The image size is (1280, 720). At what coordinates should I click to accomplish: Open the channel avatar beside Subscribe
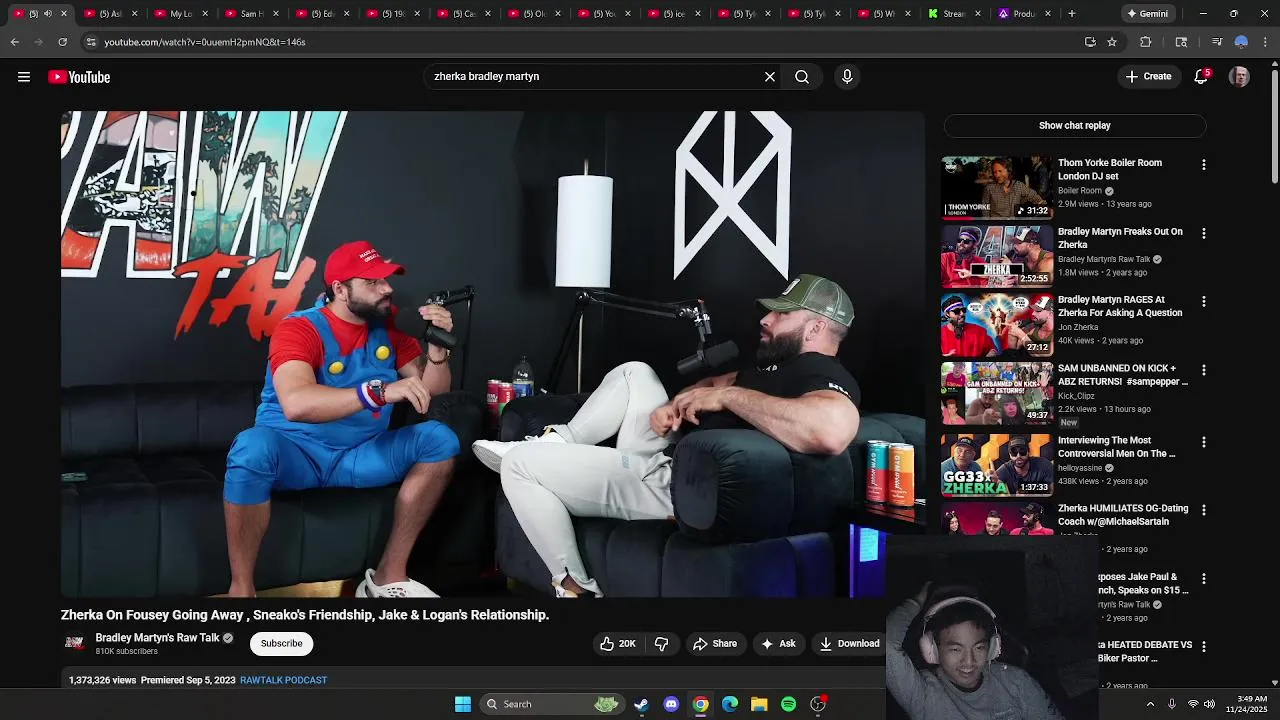pos(75,643)
